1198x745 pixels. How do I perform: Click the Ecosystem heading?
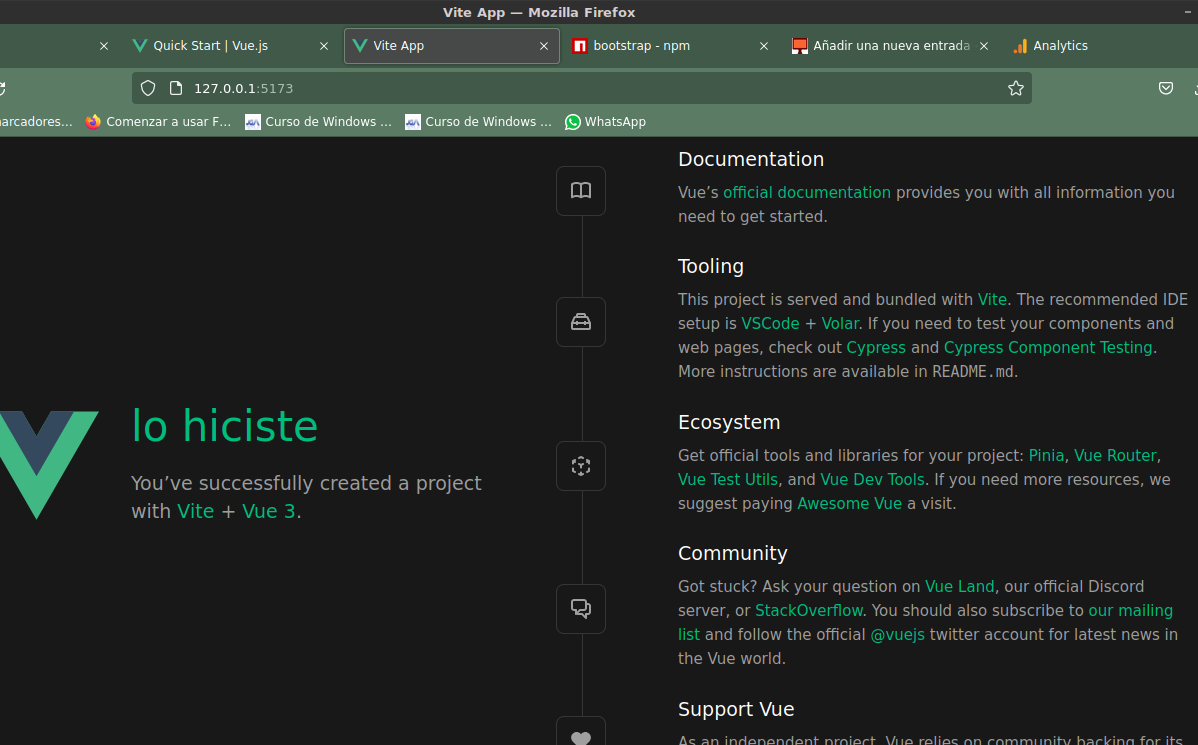(x=729, y=422)
